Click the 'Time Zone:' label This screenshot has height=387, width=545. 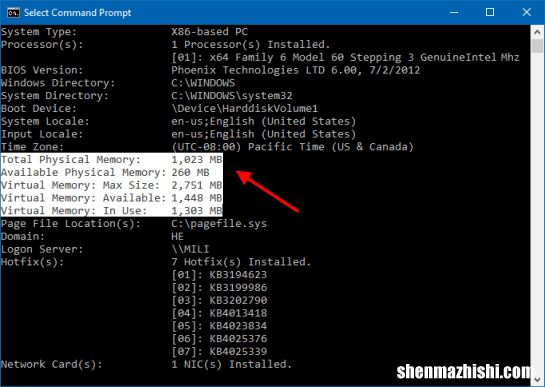(32, 147)
